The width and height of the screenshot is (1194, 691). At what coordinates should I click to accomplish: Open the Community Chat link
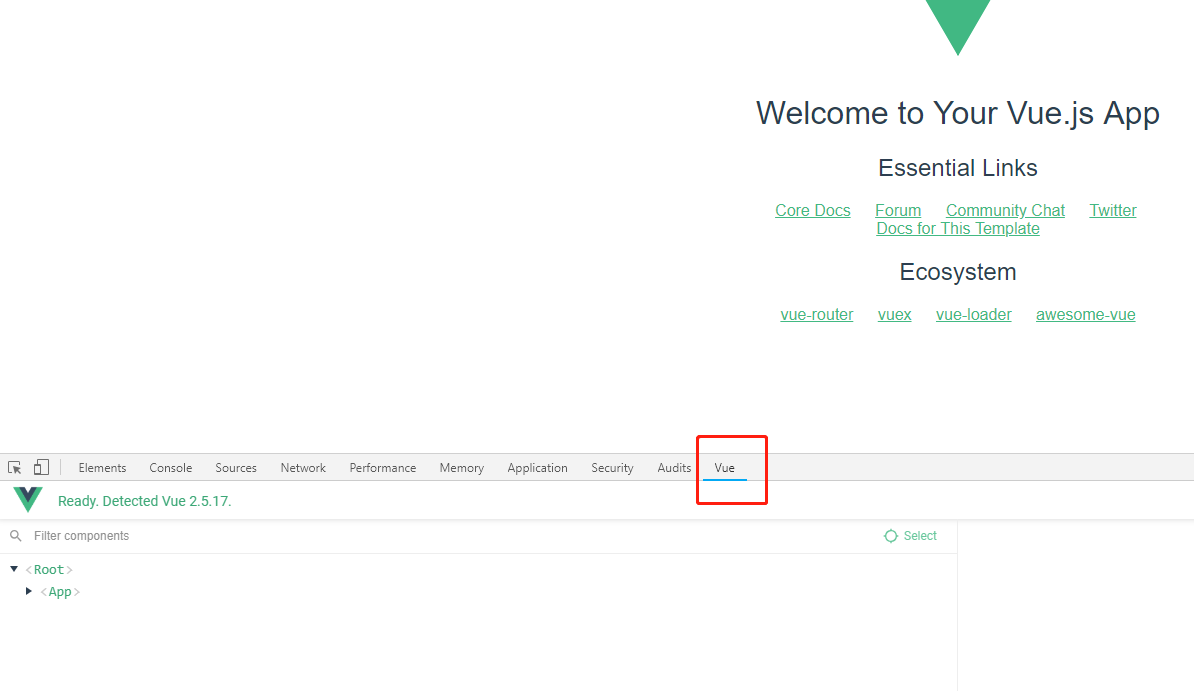[1005, 210]
